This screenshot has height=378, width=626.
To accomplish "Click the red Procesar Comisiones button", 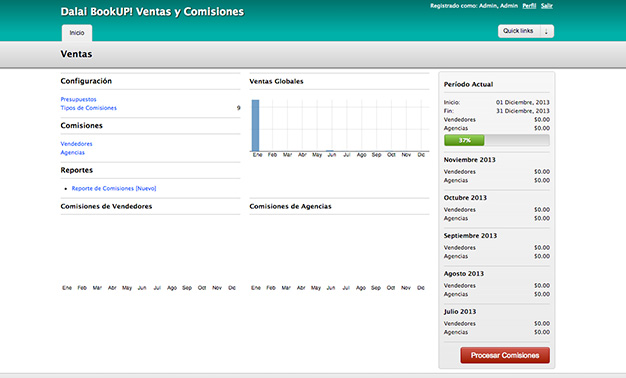I will tap(505, 355).
